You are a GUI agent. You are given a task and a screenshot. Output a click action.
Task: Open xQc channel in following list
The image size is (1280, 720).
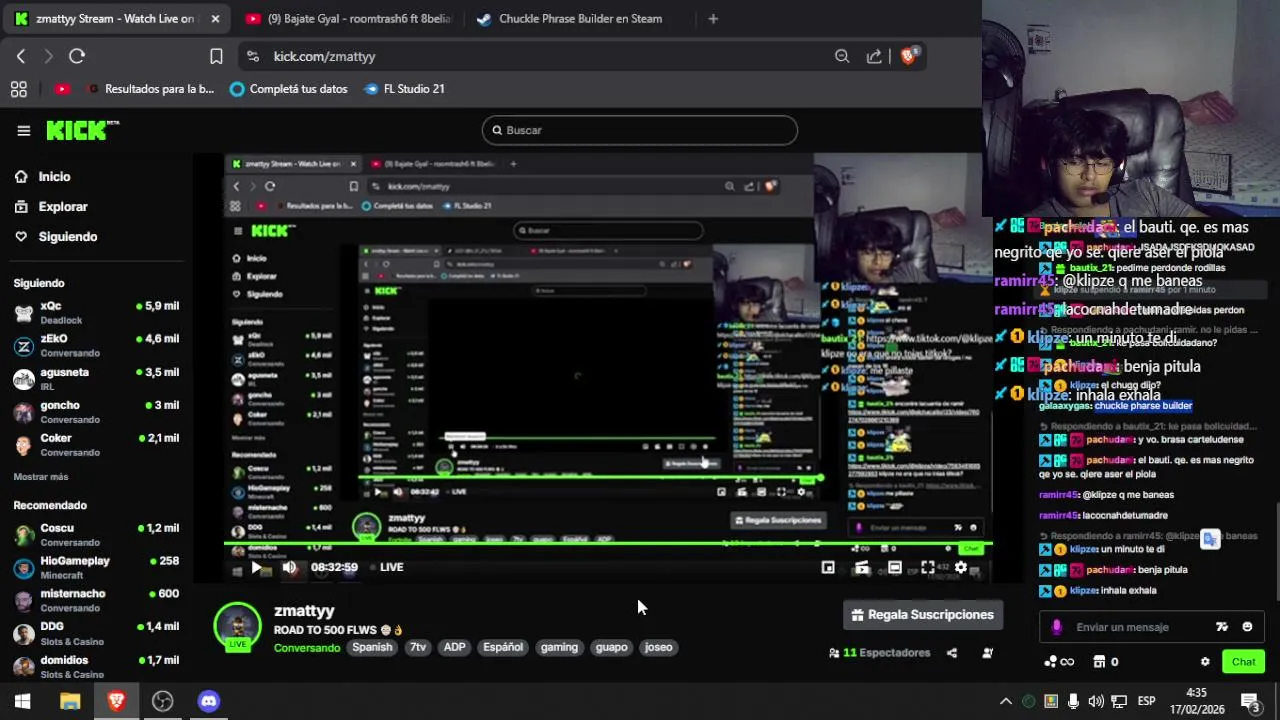(x=96, y=312)
